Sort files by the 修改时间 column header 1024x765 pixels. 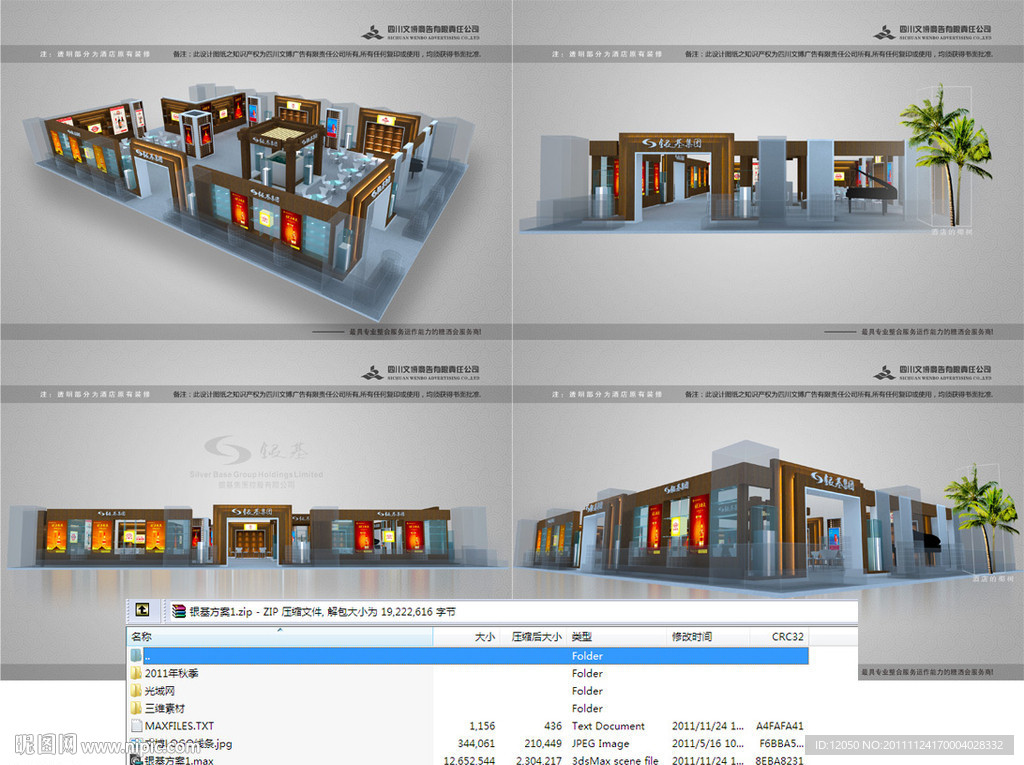pos(708,636)
